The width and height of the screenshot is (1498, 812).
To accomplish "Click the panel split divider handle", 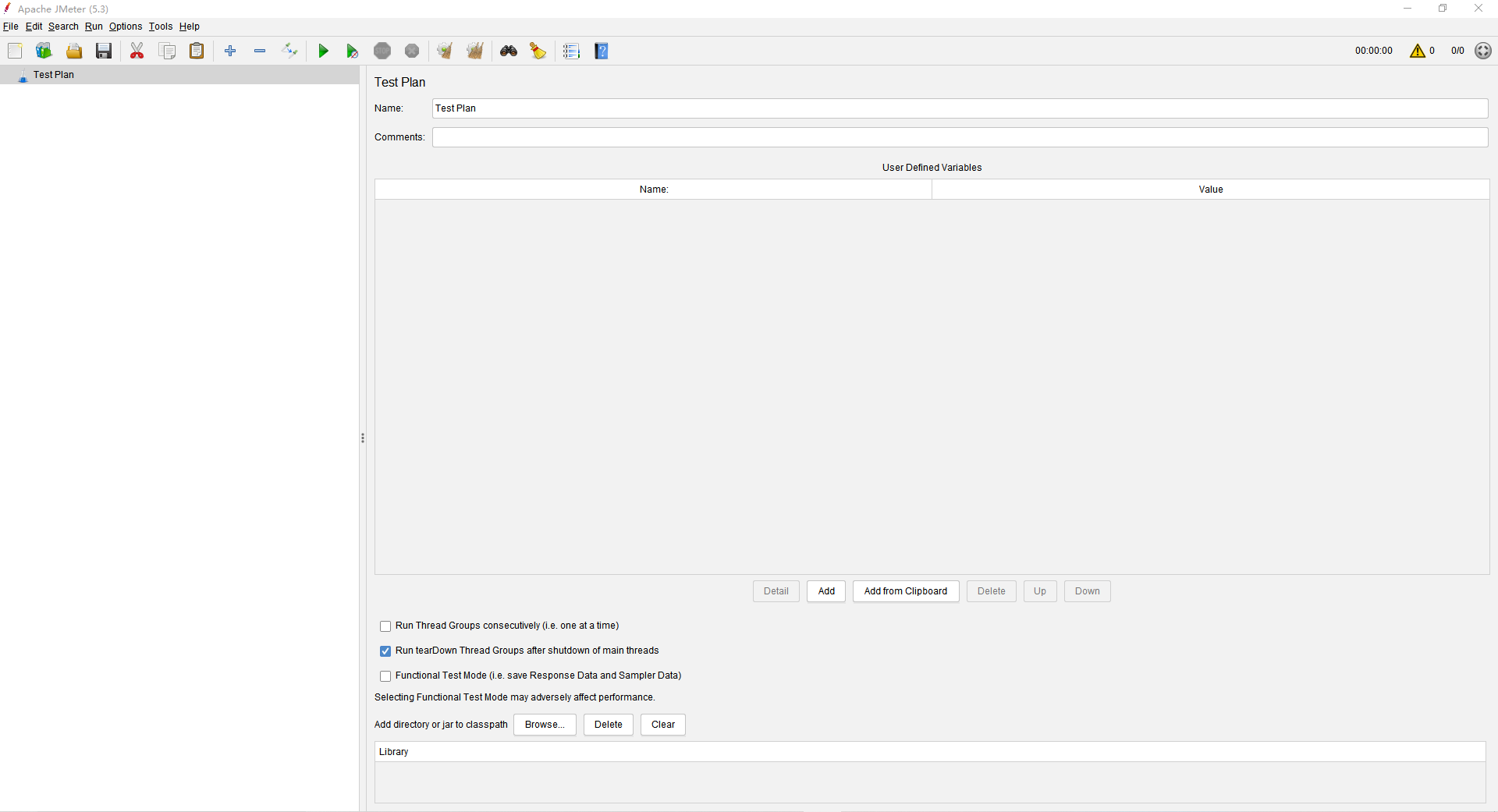I will (363, 438).
